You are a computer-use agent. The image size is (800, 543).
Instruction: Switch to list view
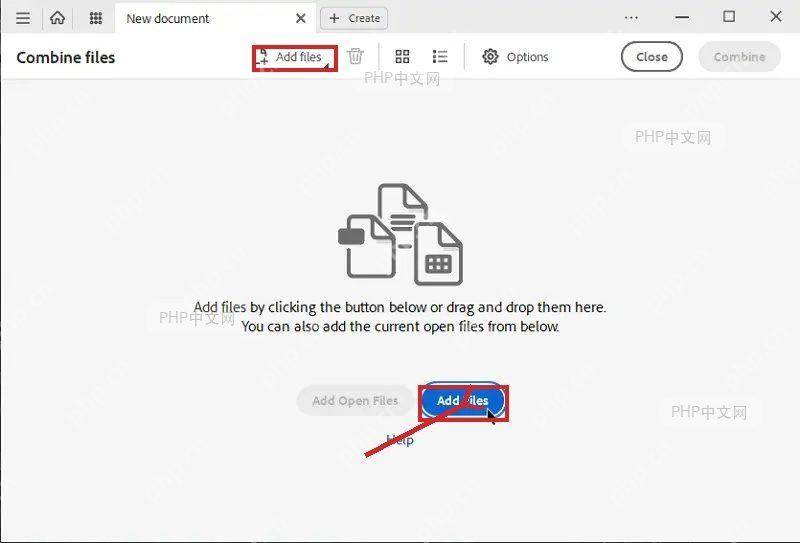click(x=440, y=57)
